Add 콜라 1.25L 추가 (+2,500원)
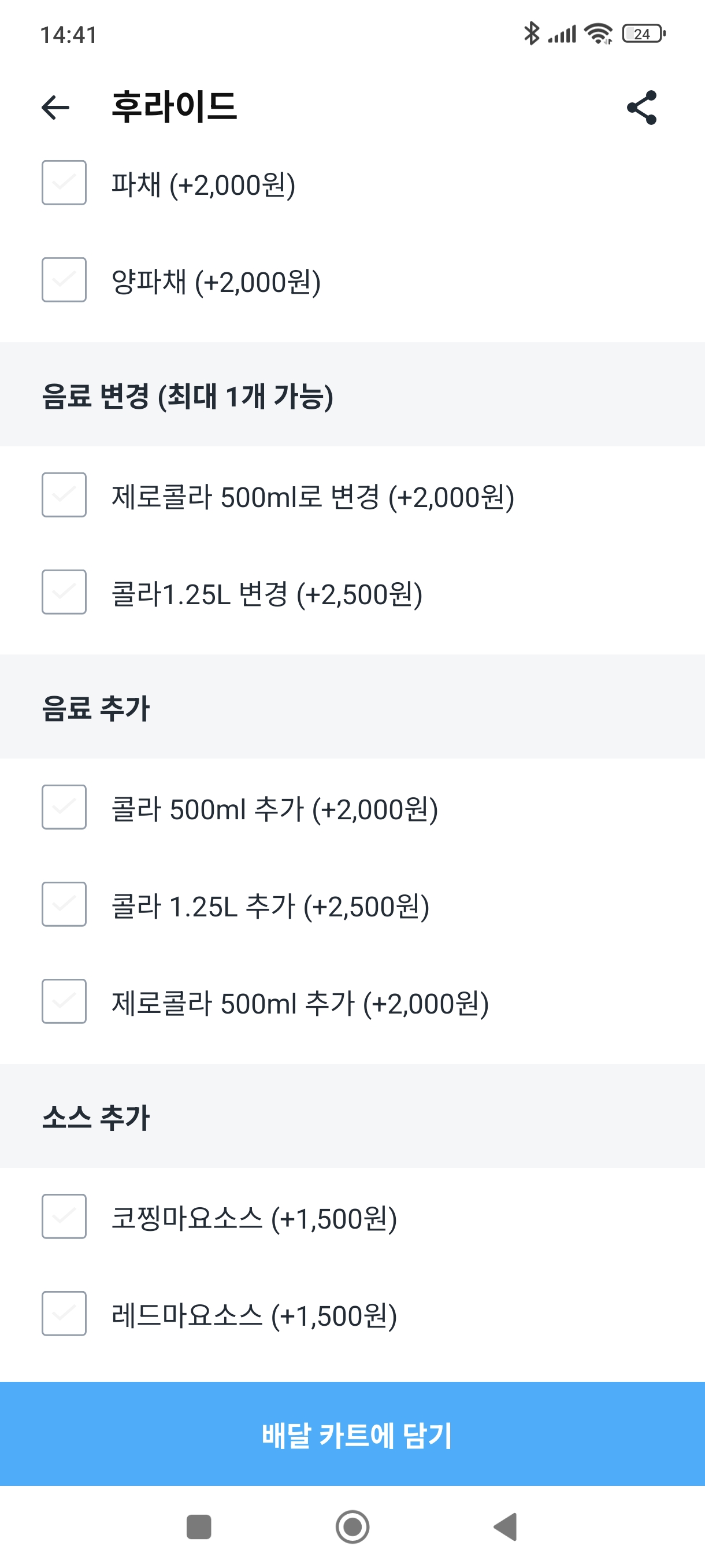Image resolution: width=705 pixels, height=1568 pixels. coord(64,904)
